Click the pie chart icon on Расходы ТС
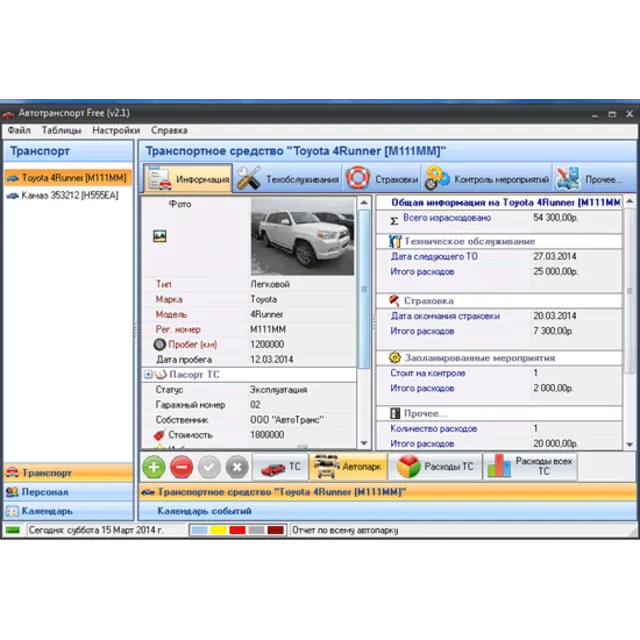This screenshot has height=640, width=640. tap(408, 467)
